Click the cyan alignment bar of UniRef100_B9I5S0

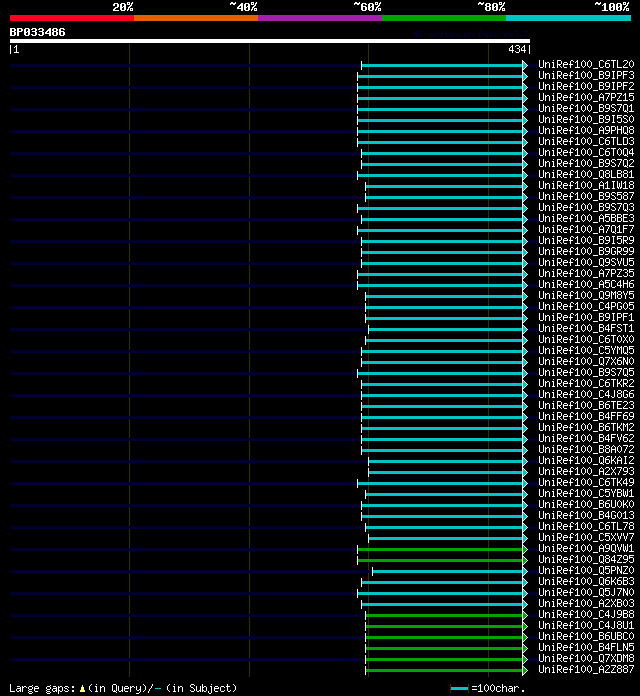[x=441, y=120]
